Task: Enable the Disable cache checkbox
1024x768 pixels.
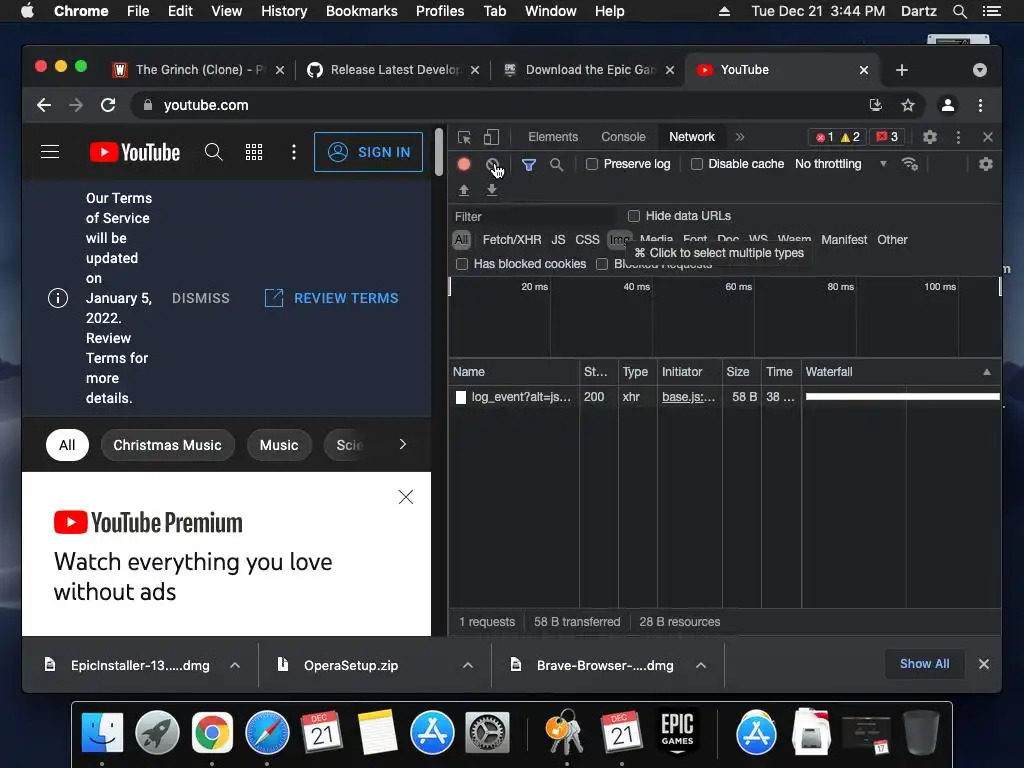Action: [x=697, y=165]
